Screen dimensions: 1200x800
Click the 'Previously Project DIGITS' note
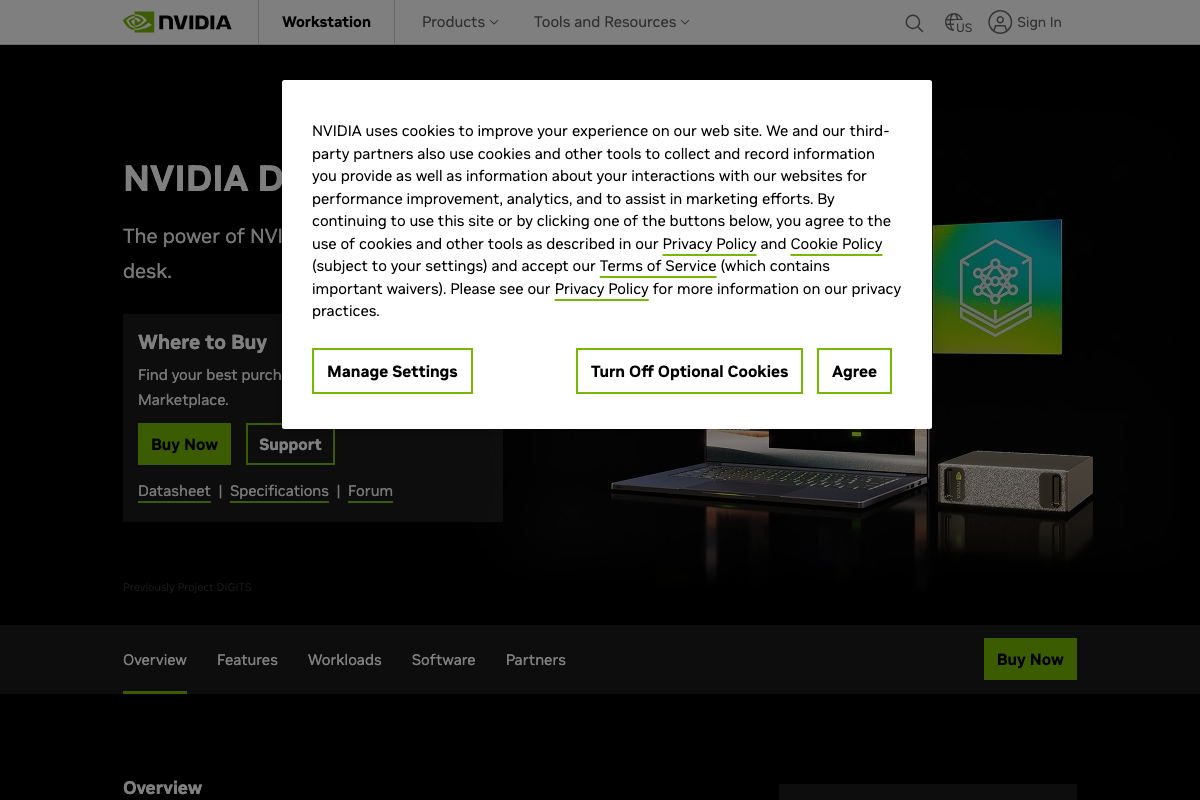(x=187, y=587)
